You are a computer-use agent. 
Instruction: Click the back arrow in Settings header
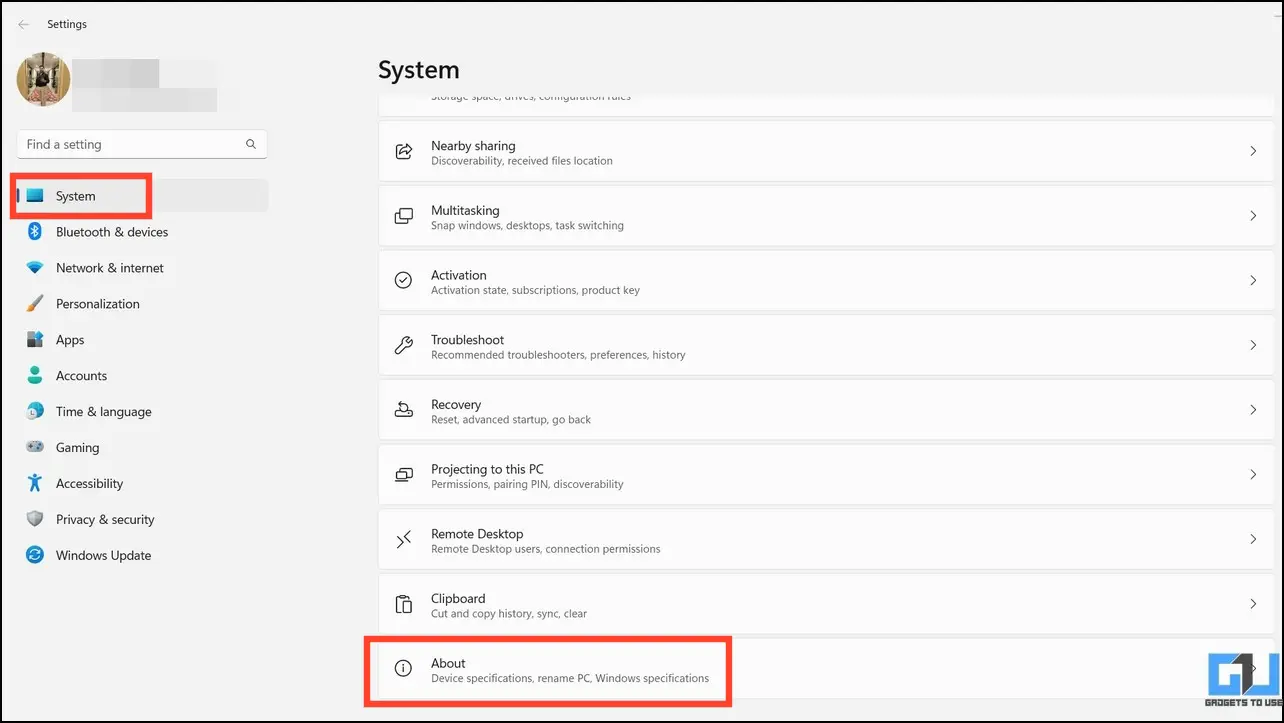coord(24,24)
